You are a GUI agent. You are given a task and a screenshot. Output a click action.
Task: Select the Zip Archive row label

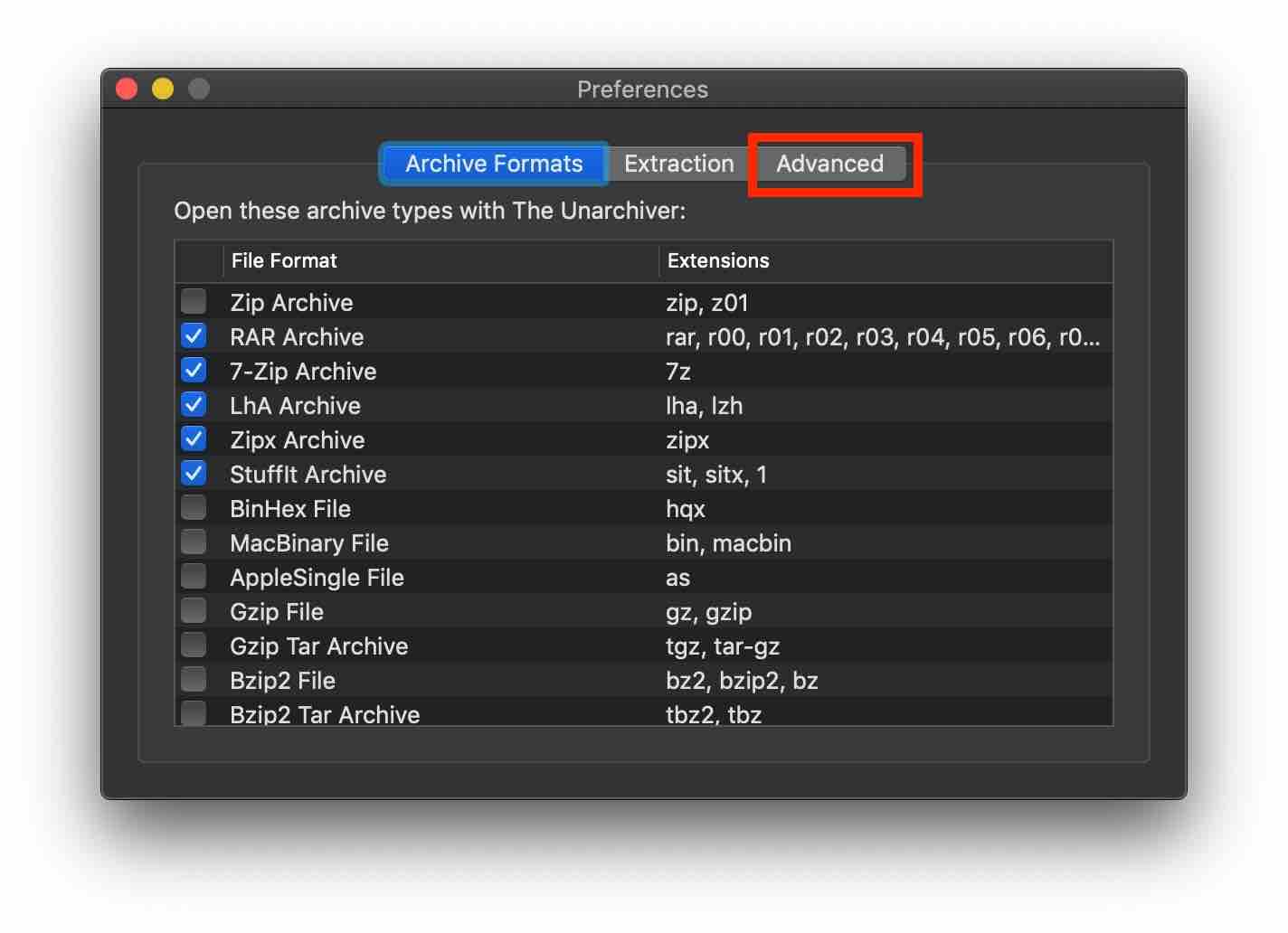point(291,303)
